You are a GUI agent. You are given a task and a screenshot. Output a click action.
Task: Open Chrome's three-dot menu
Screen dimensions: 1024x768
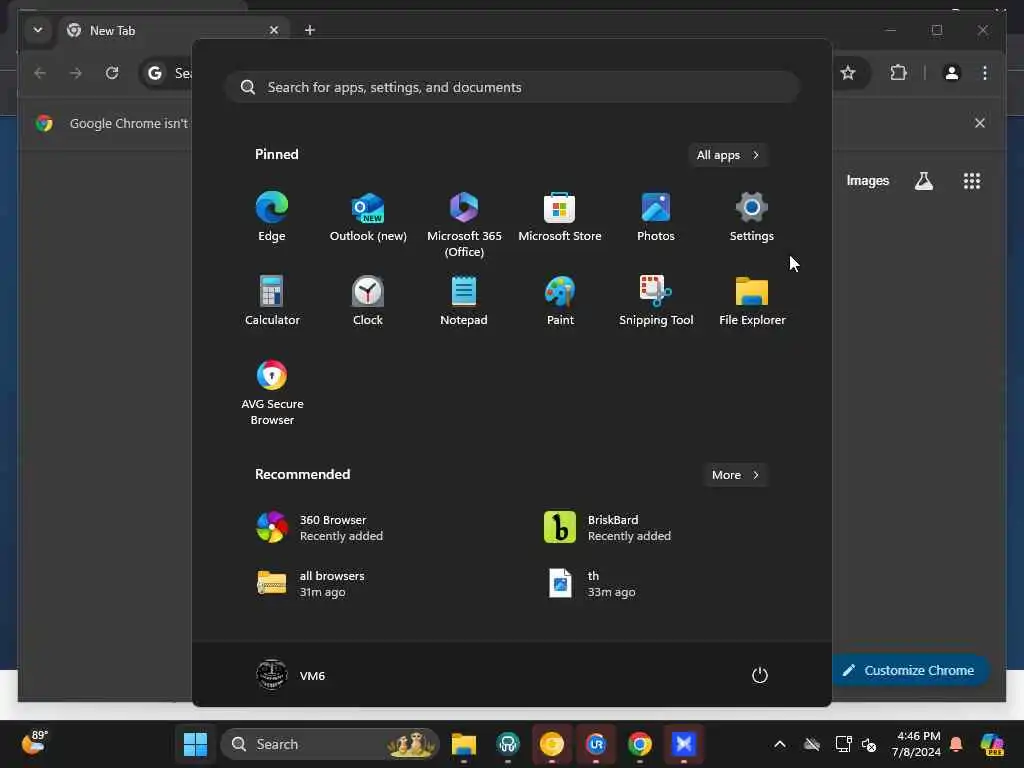point(985,72)
